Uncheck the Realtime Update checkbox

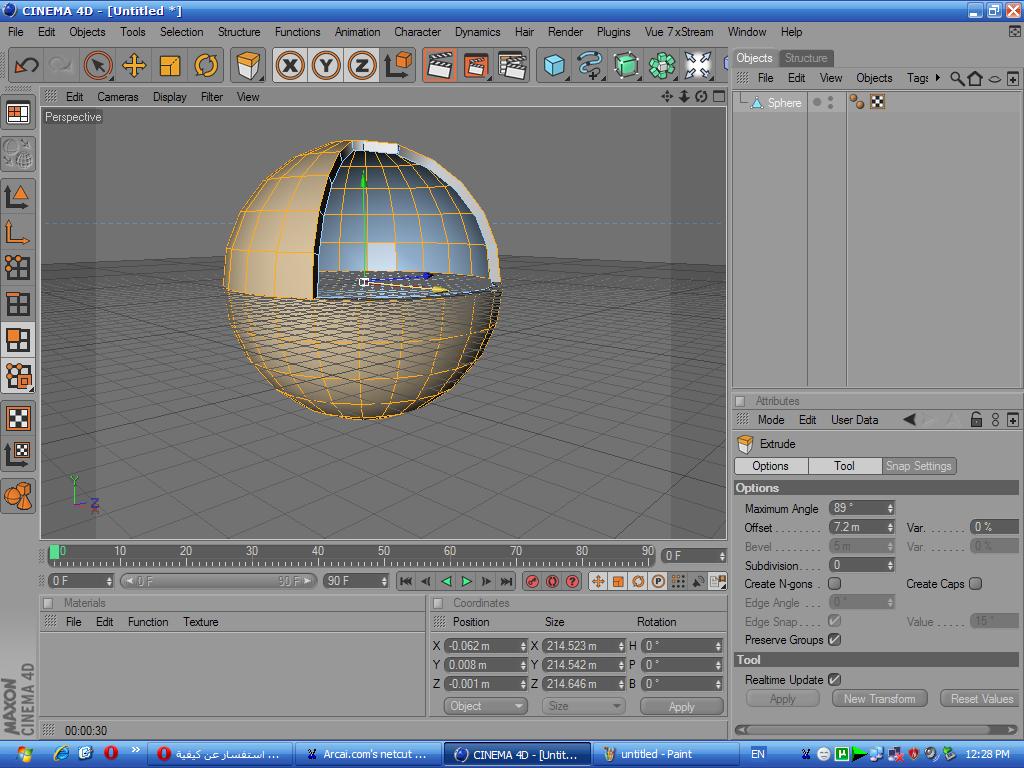click(x=835, y=680)
